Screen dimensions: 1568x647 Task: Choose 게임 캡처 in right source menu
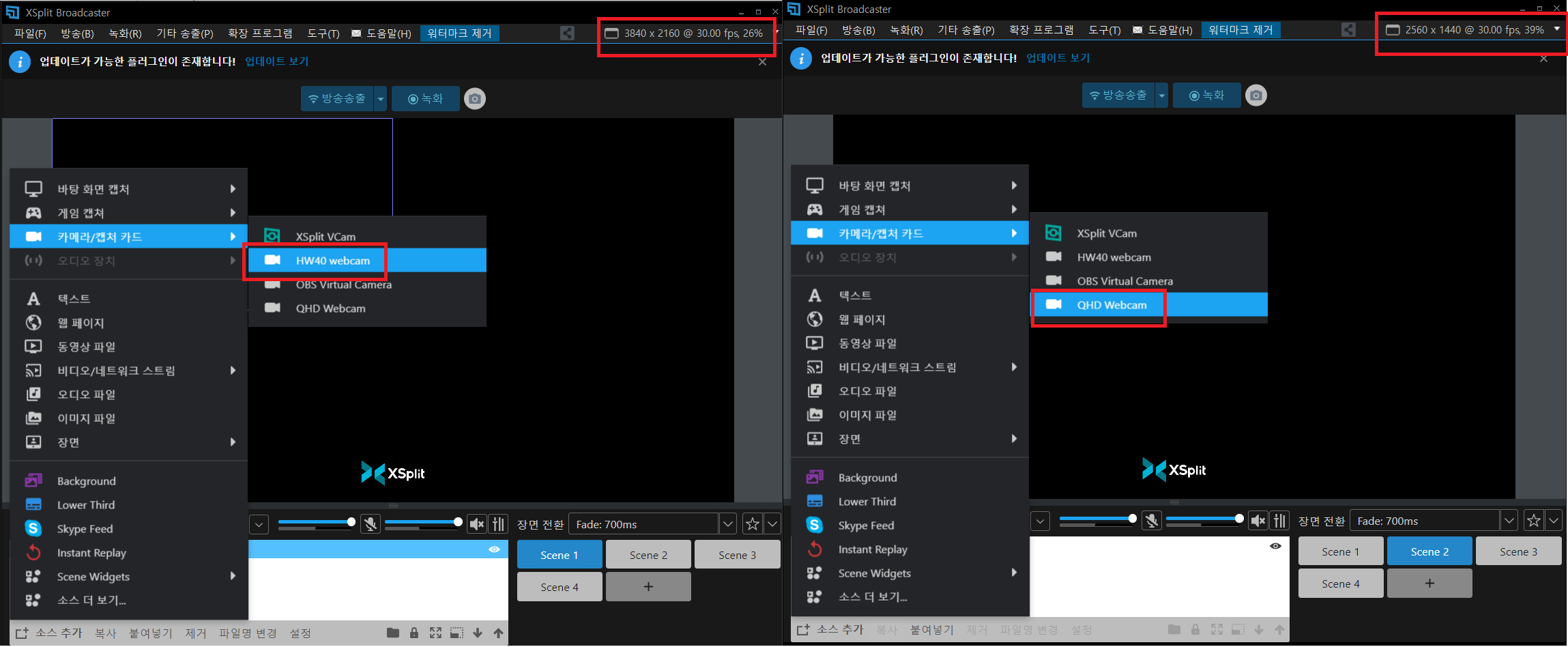(x=910, y=210)
